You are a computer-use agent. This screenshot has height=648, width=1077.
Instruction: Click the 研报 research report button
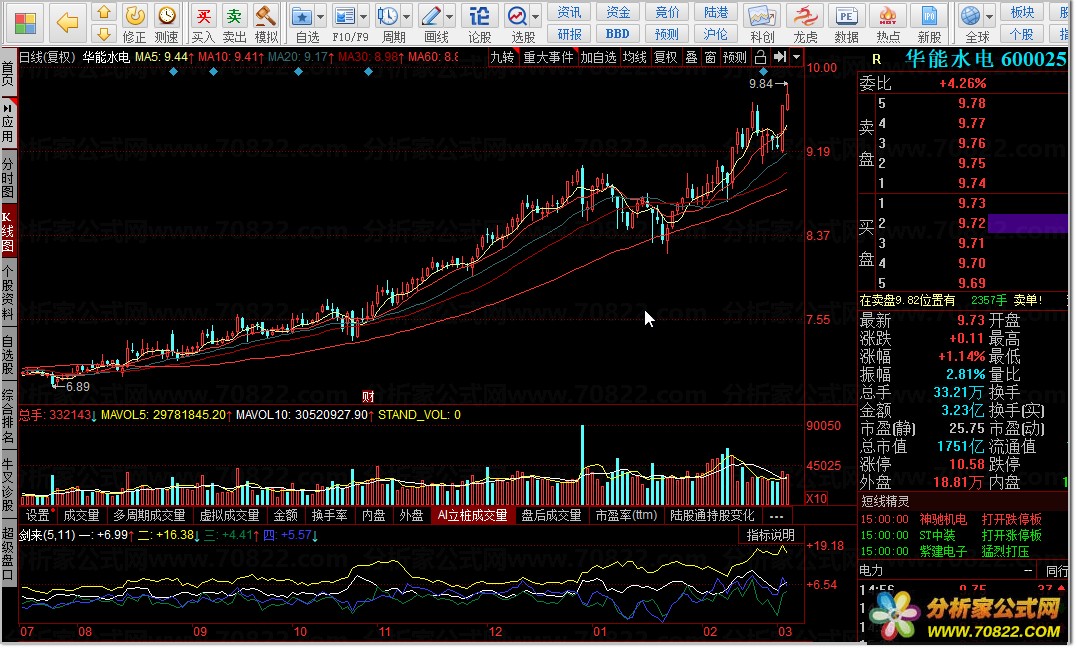tap(569, 34)
